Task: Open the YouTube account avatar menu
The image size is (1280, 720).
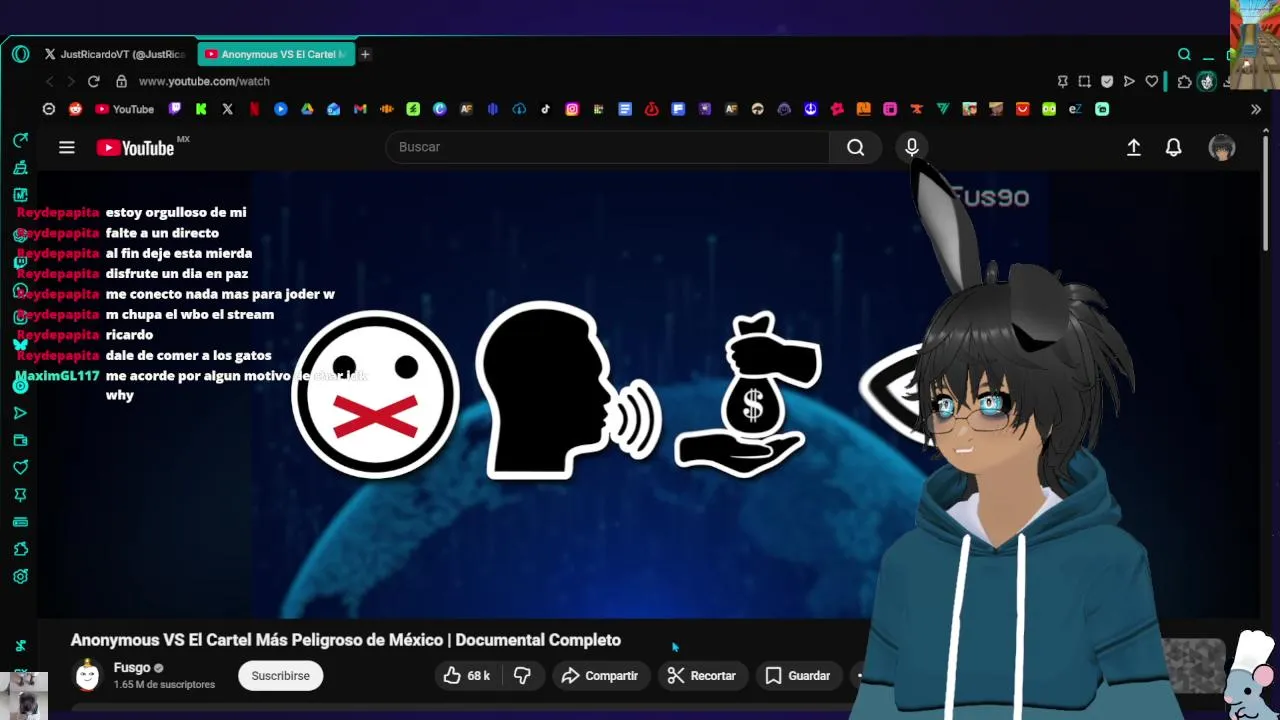Action: click(1222, 148)
